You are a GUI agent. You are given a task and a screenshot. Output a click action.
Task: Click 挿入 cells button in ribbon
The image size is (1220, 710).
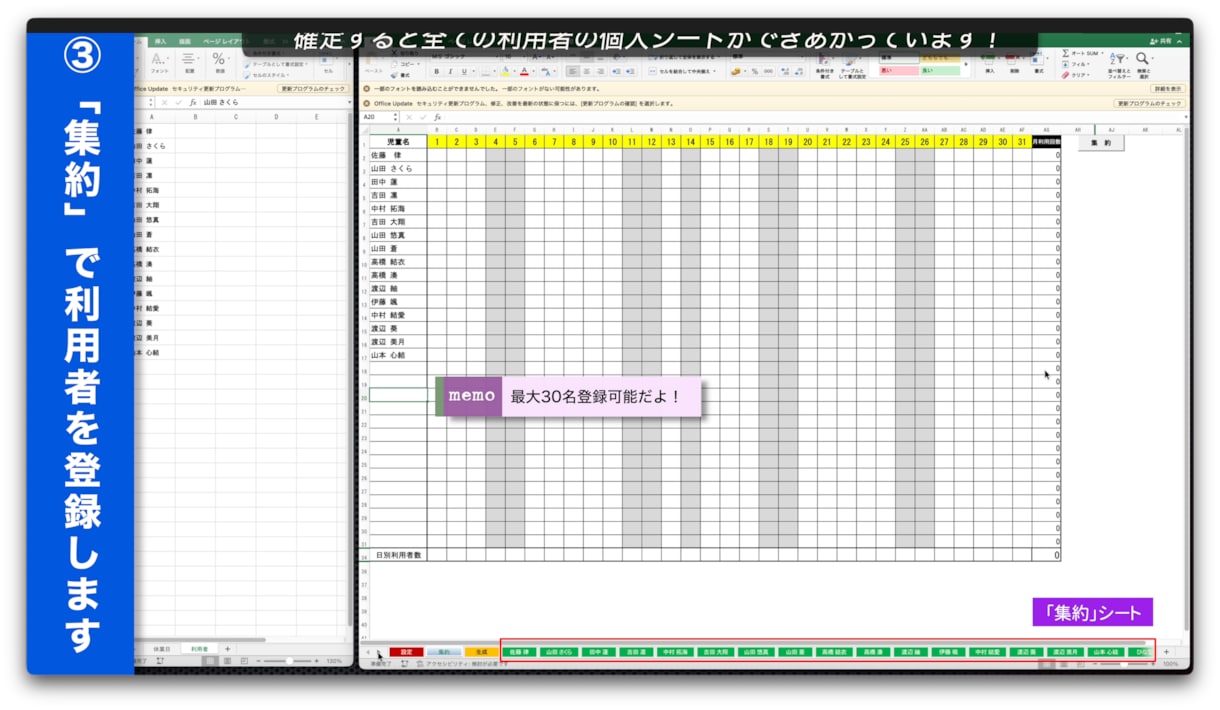(x=990, y=65)
